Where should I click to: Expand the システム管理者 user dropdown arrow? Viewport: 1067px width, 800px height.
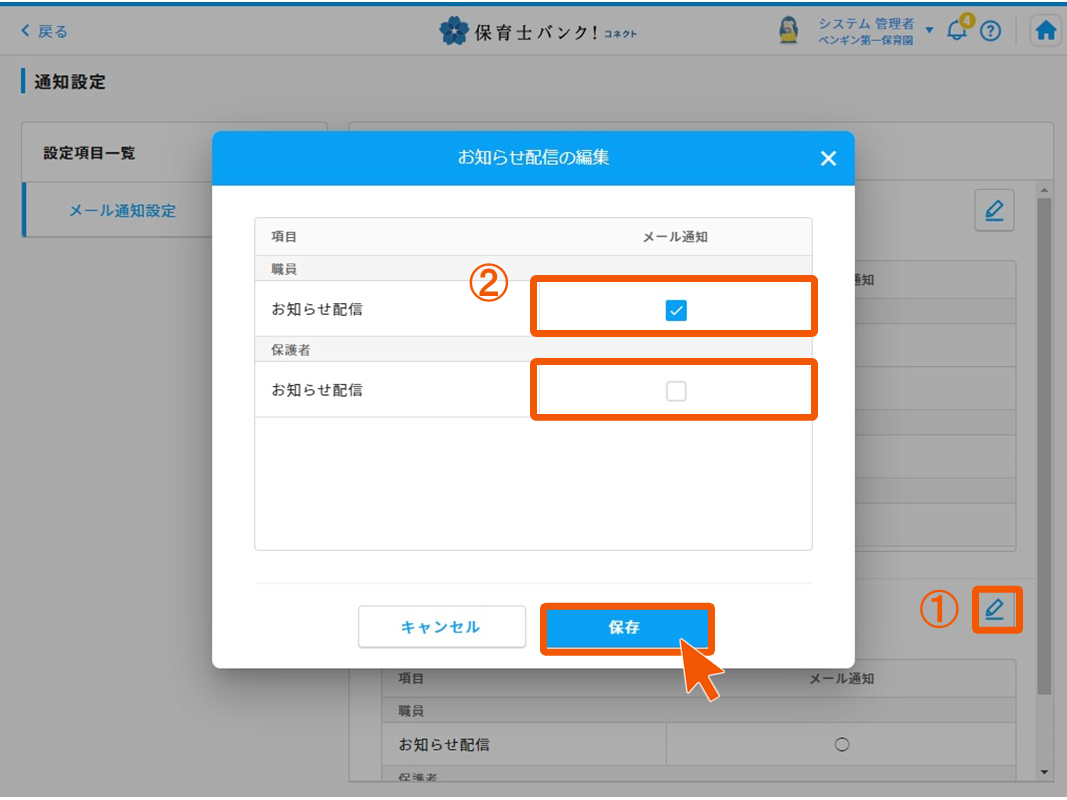[929, 30]
